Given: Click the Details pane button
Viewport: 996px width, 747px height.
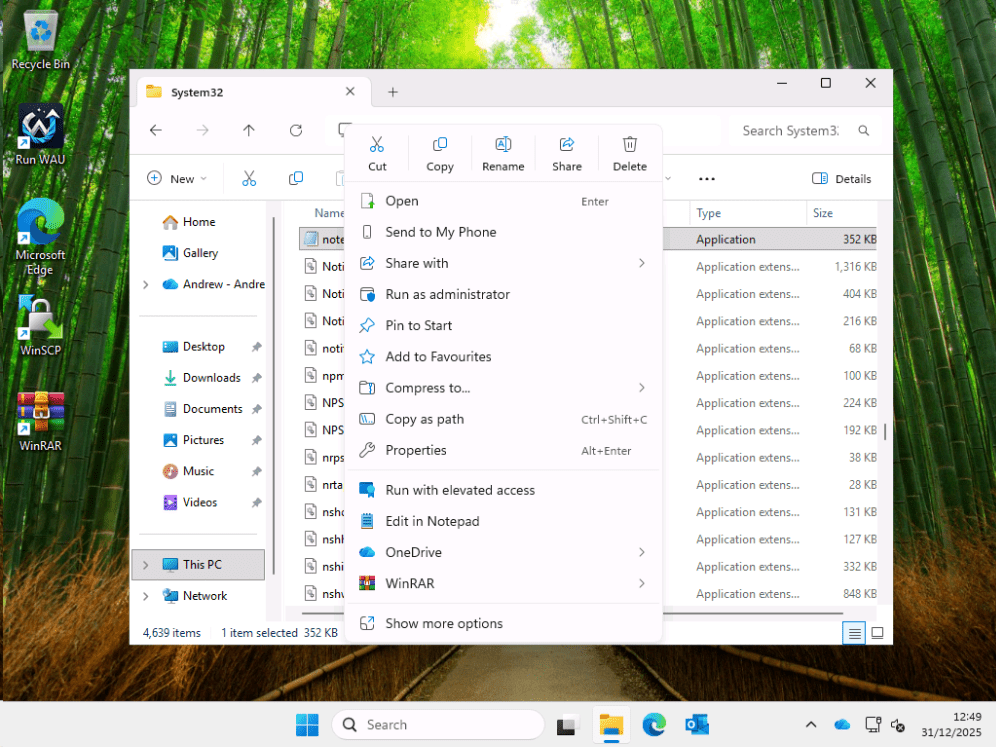Looking at the screenshot, I should pyautogui.click(x=841, y=178).
